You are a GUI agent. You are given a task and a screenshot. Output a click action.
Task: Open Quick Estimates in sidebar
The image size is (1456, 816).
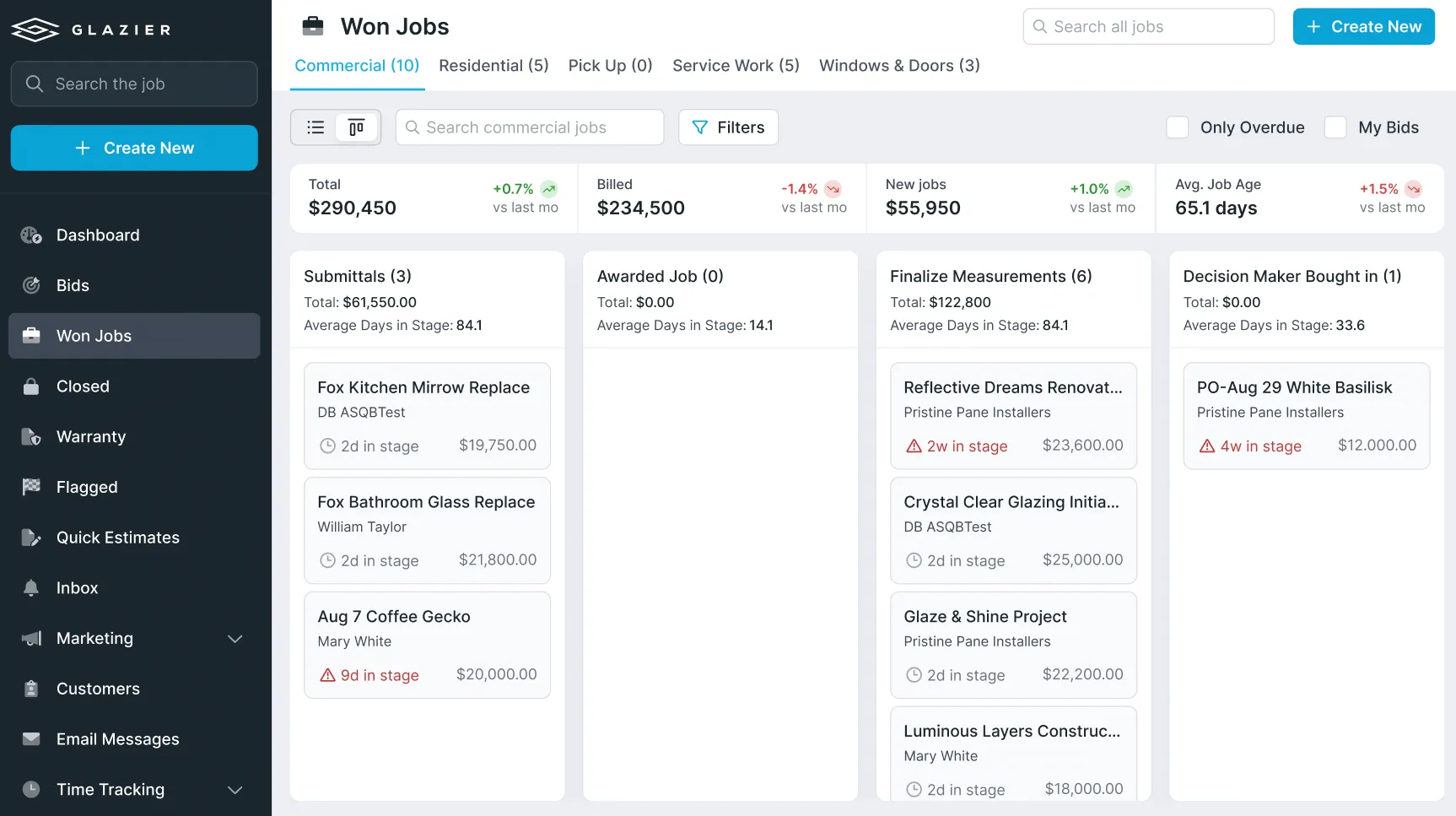pos(134,538)
